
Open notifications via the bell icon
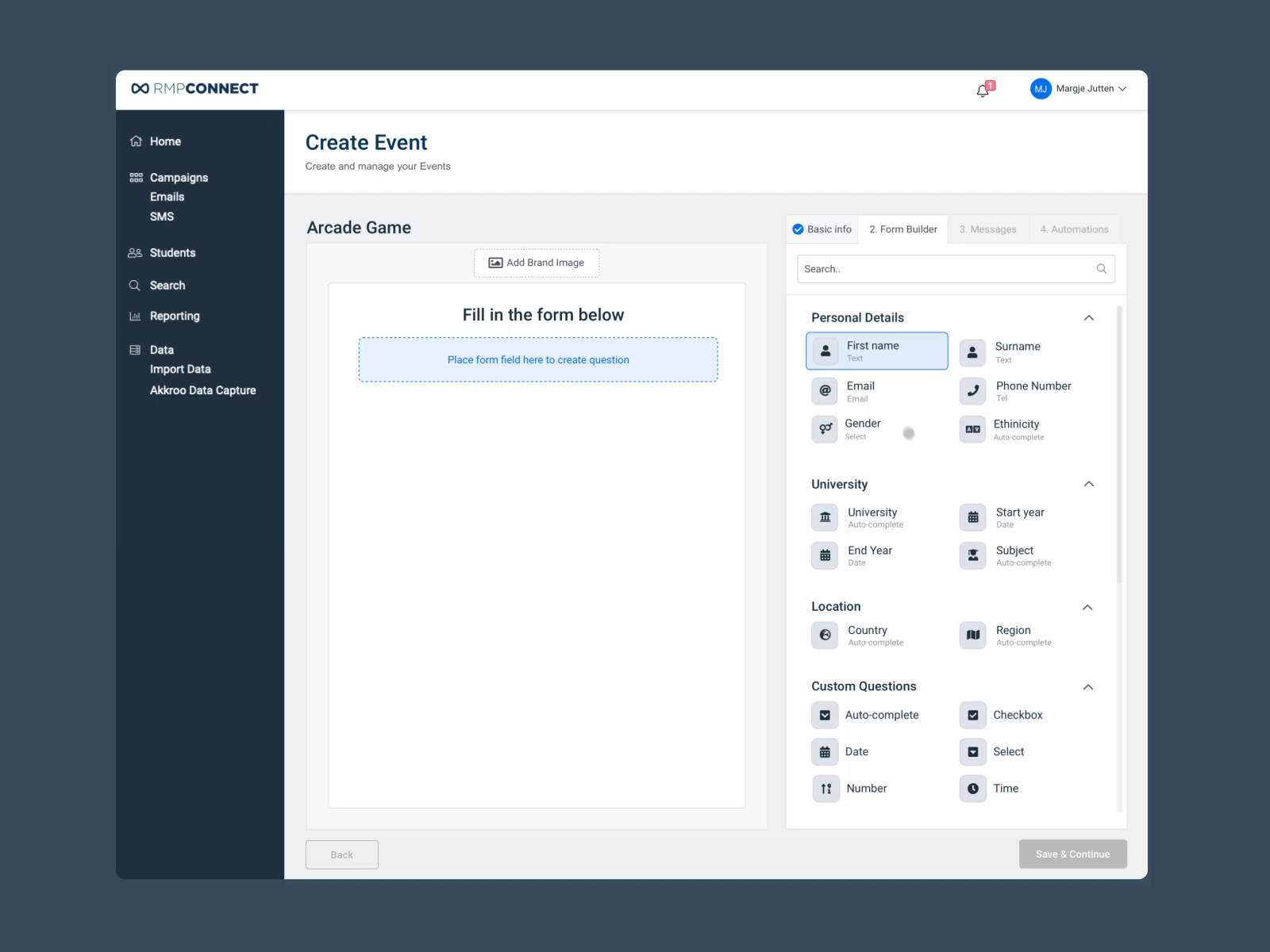click(982, 90)
